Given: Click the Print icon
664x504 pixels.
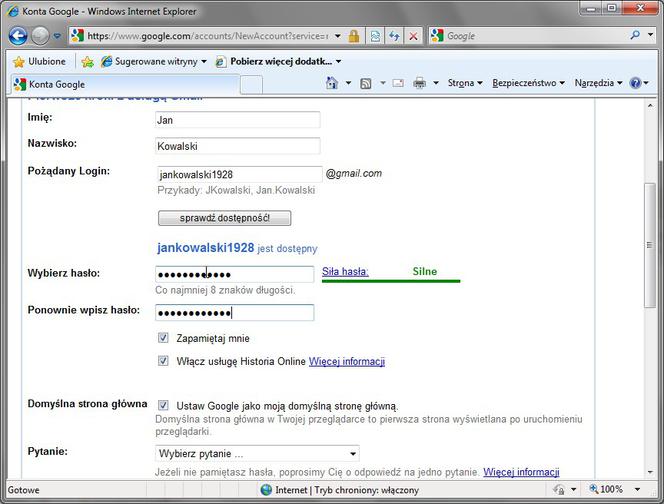Looking at the screenshot, I should [419, 83].
